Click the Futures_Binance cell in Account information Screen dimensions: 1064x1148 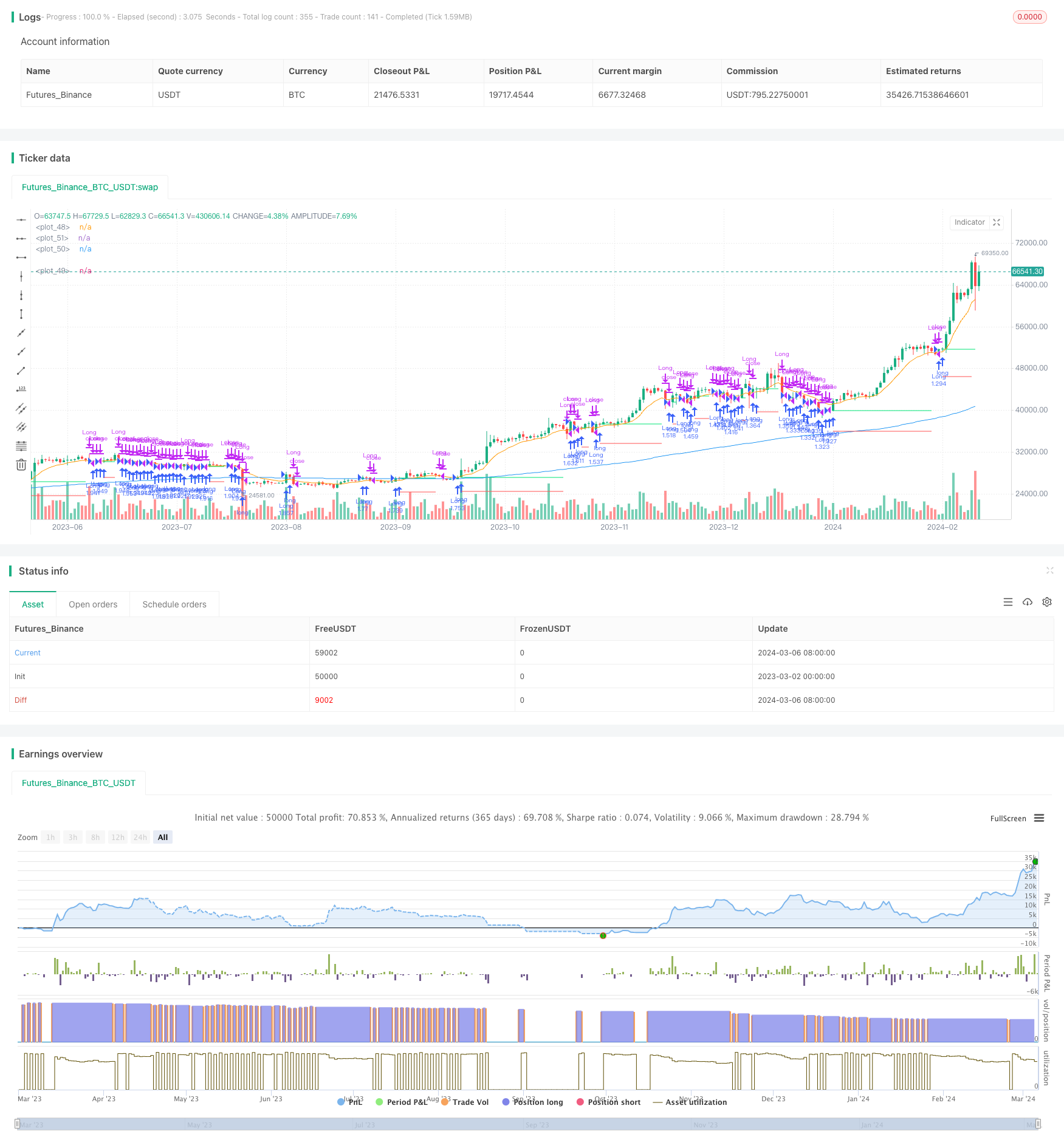59,95
